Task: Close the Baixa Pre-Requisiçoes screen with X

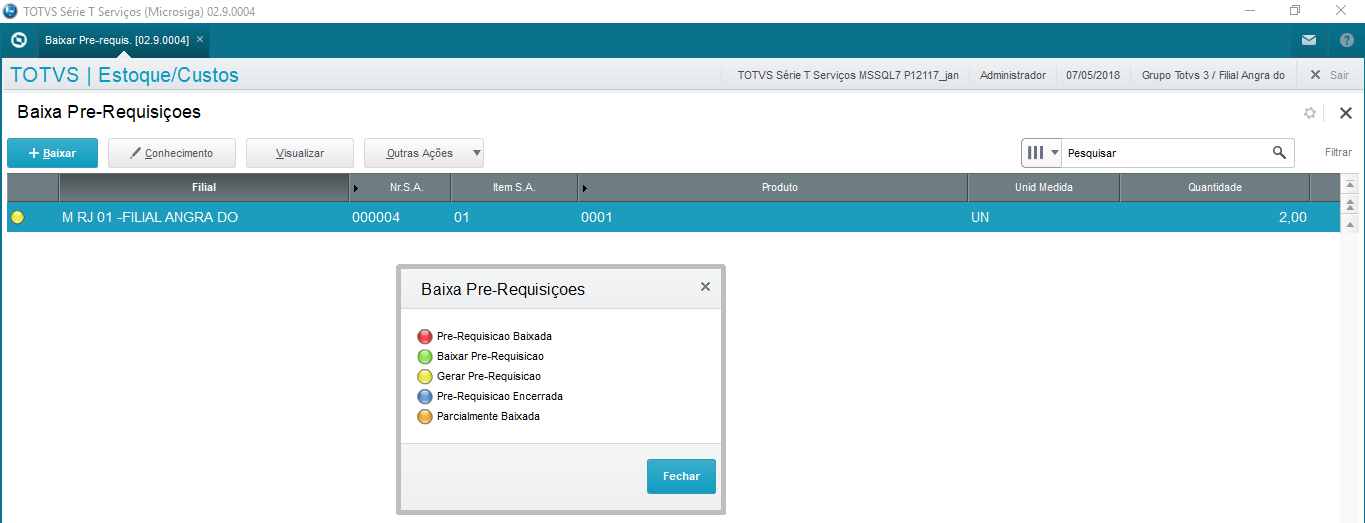Action: click(x=1345, y=113)
